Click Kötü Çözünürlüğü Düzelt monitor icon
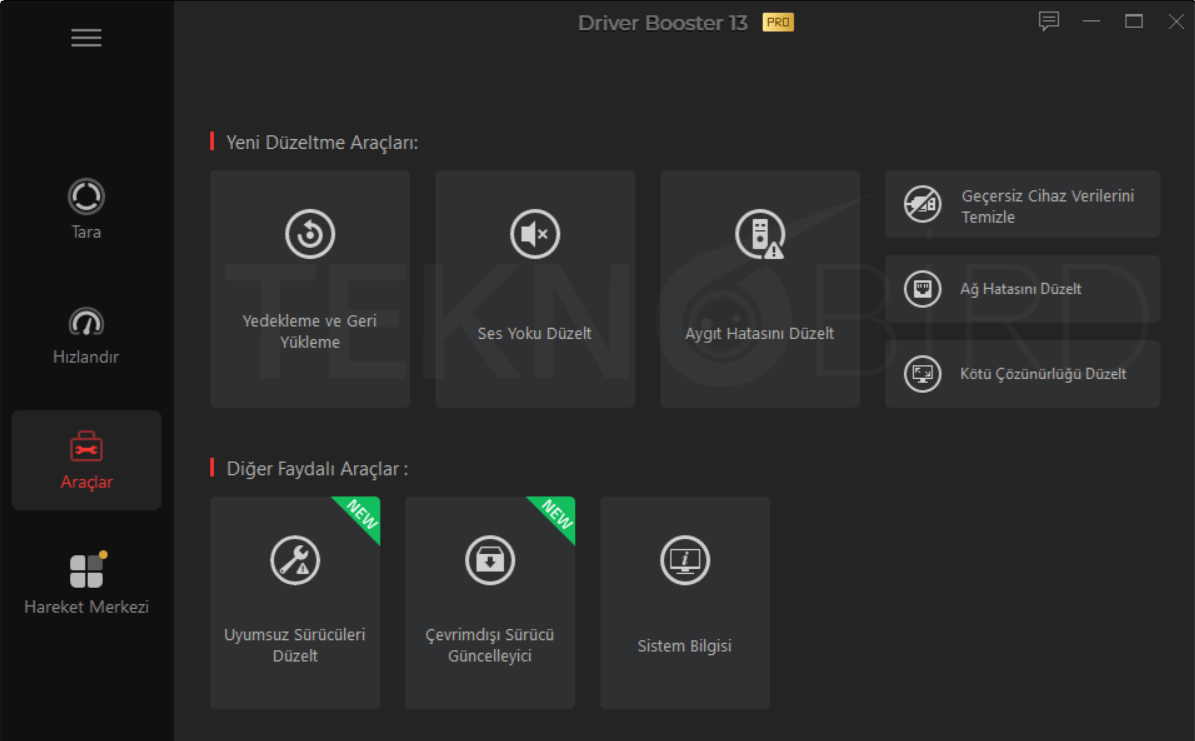 click(922, 374)
